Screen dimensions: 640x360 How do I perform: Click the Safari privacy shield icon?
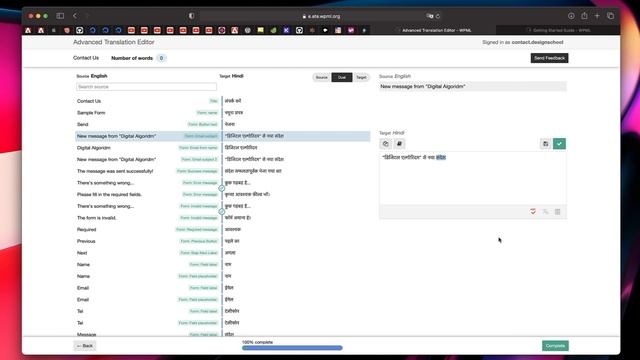click(x=191, y=16)
